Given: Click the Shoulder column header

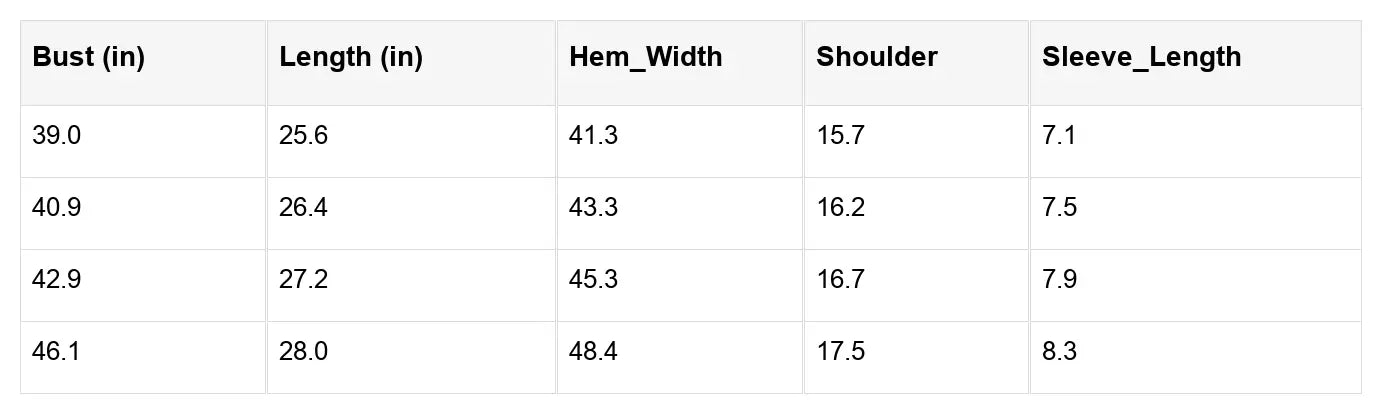Looking at the screenshot, I should click(x=877, y=57).
